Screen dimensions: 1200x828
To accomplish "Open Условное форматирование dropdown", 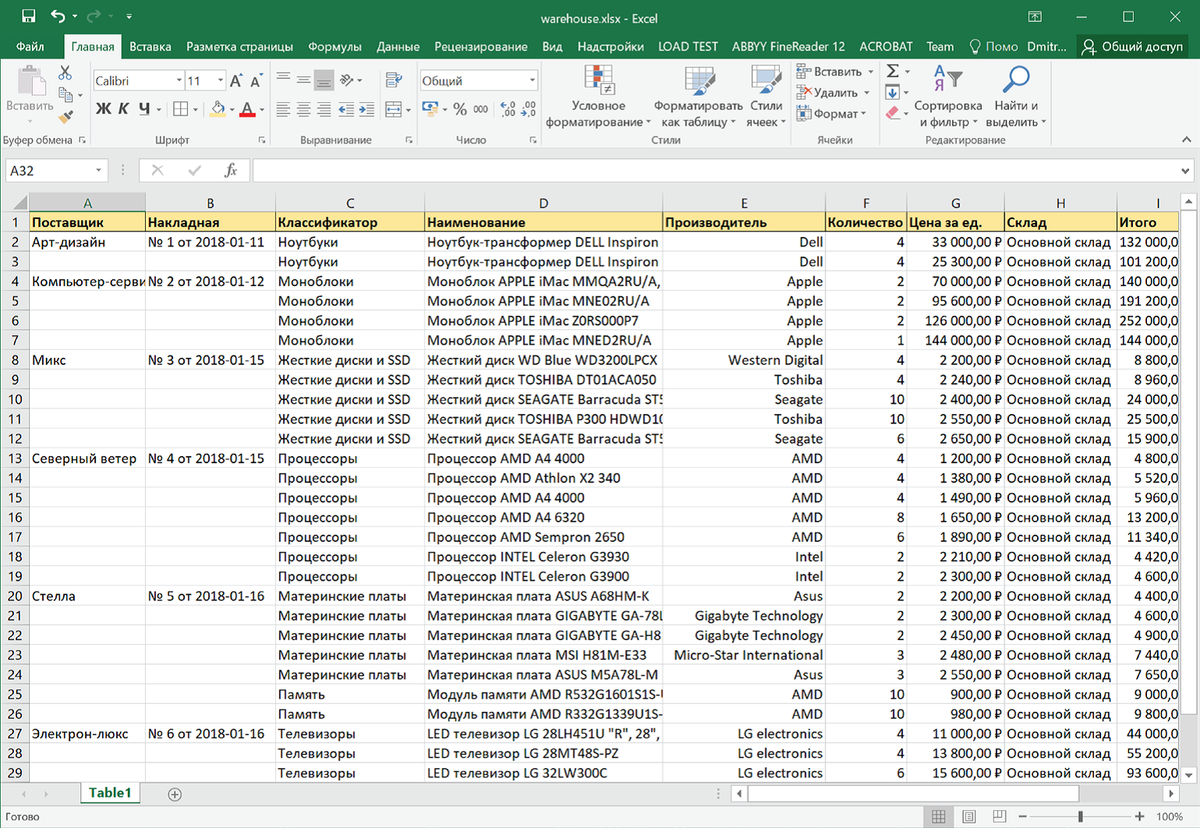I will click(x=599, y=96).
